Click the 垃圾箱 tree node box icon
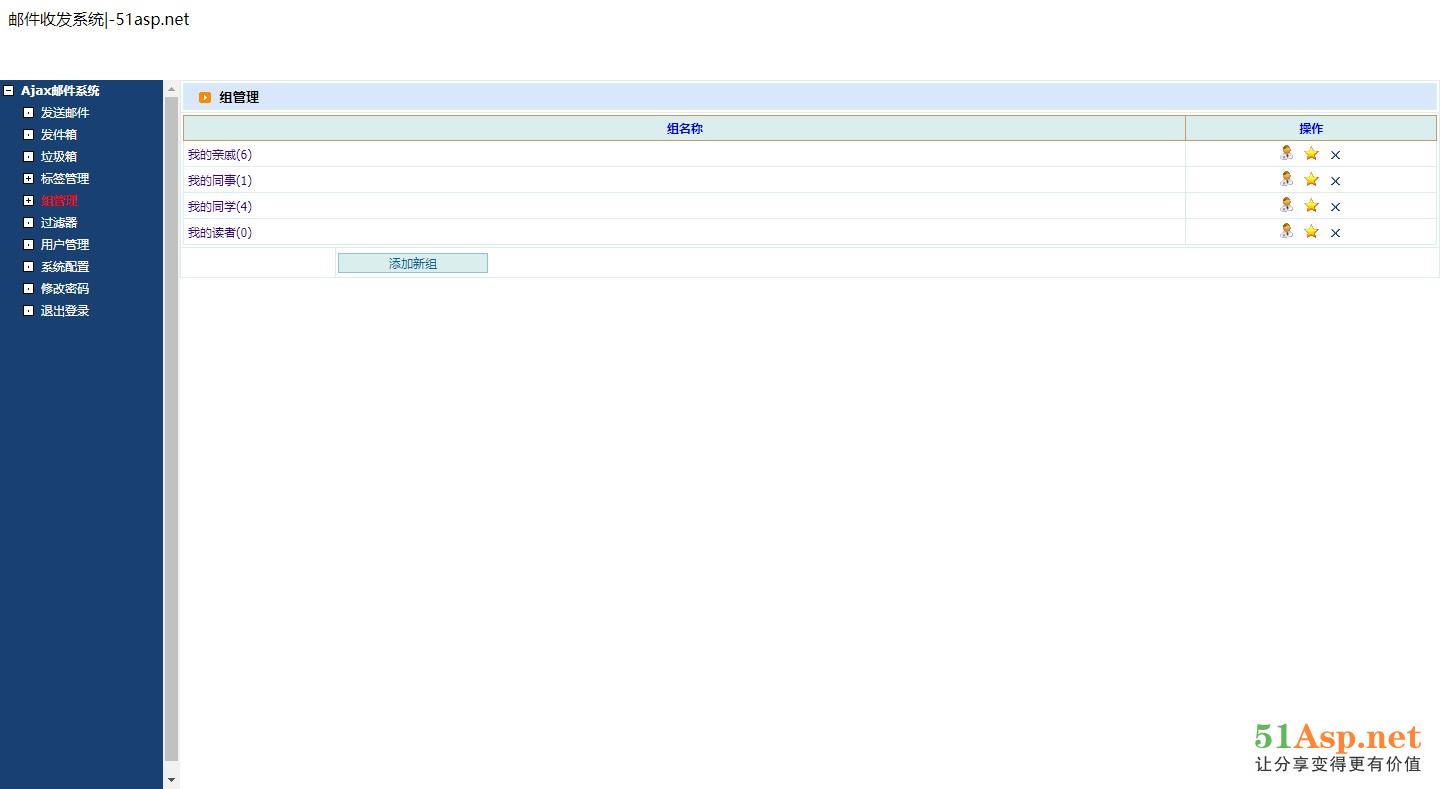Viewport: 1440px width, 789px height. (29, 157)
